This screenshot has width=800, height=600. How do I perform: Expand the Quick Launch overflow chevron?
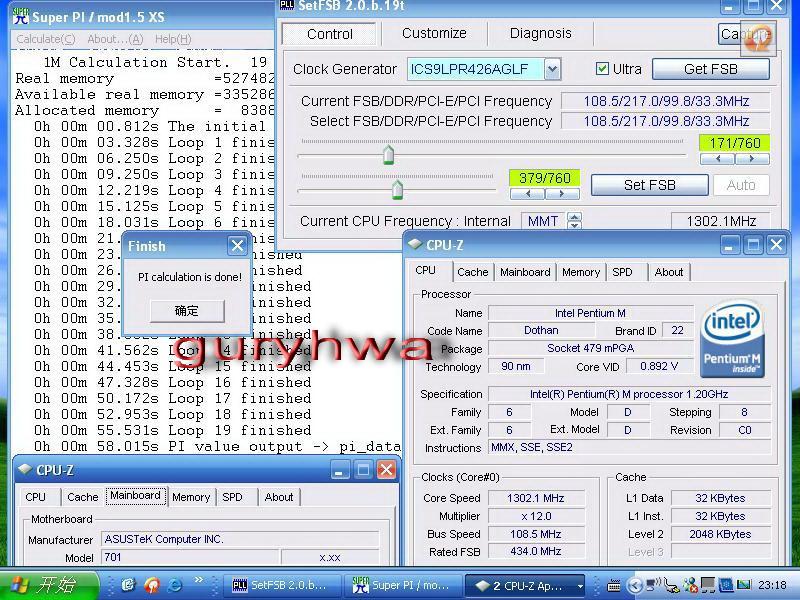198,580
